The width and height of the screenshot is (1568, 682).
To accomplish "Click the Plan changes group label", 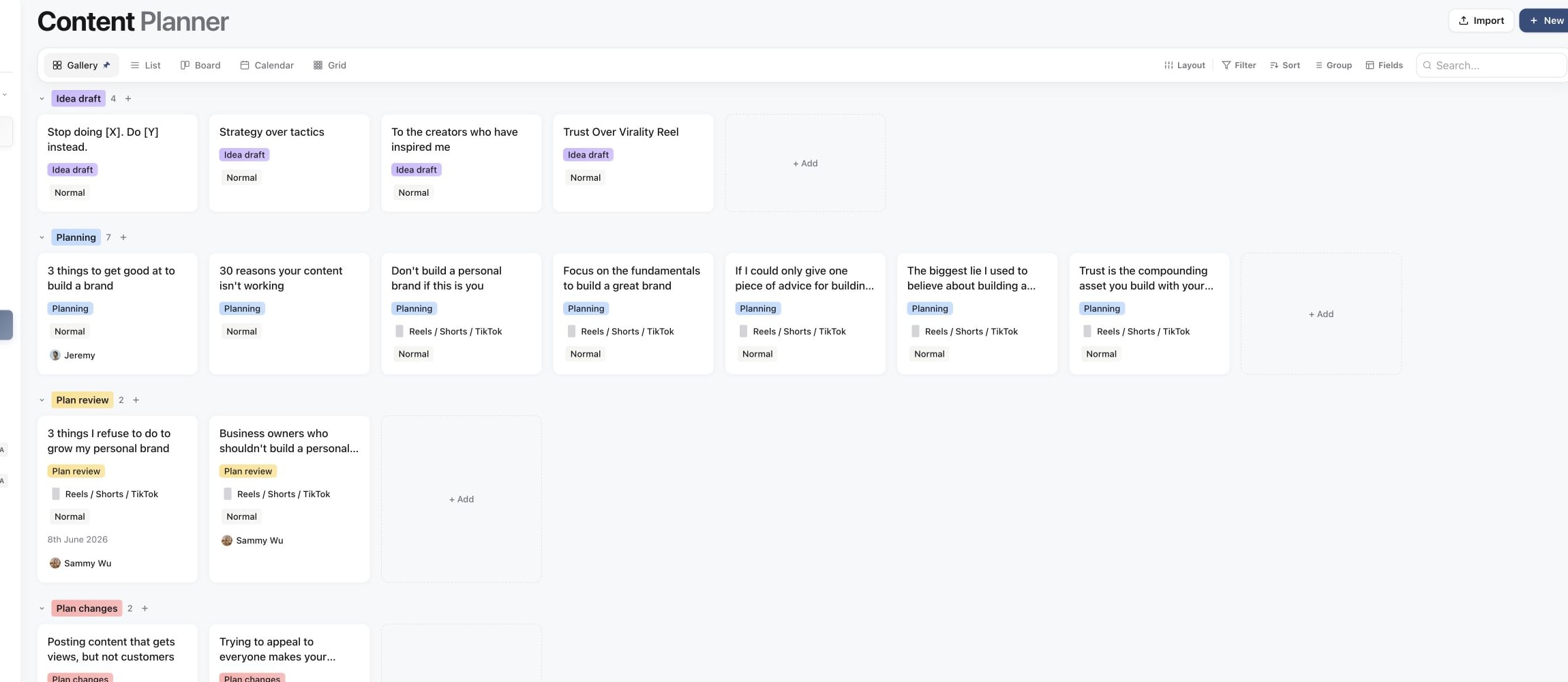I will tap(87, 608).
